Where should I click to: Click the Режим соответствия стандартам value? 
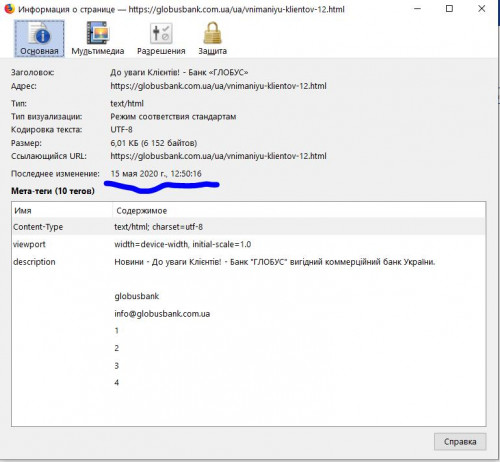pyautogui.click(x=173, y=117)
